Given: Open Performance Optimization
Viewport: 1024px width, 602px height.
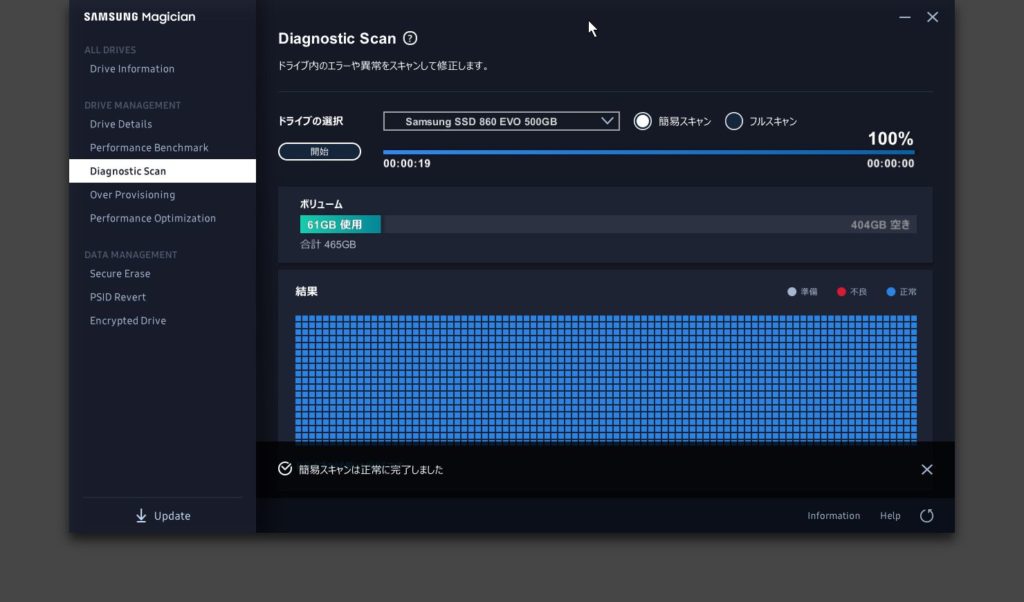Looking at the screenshot, I should coord(153,218).
